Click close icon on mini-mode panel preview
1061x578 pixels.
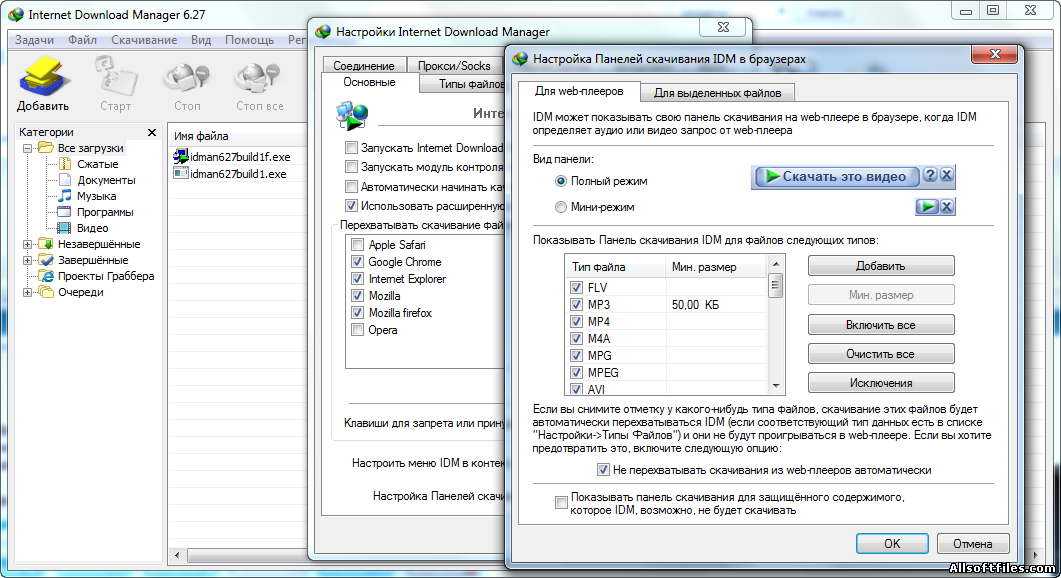click(x=947, y=206)
